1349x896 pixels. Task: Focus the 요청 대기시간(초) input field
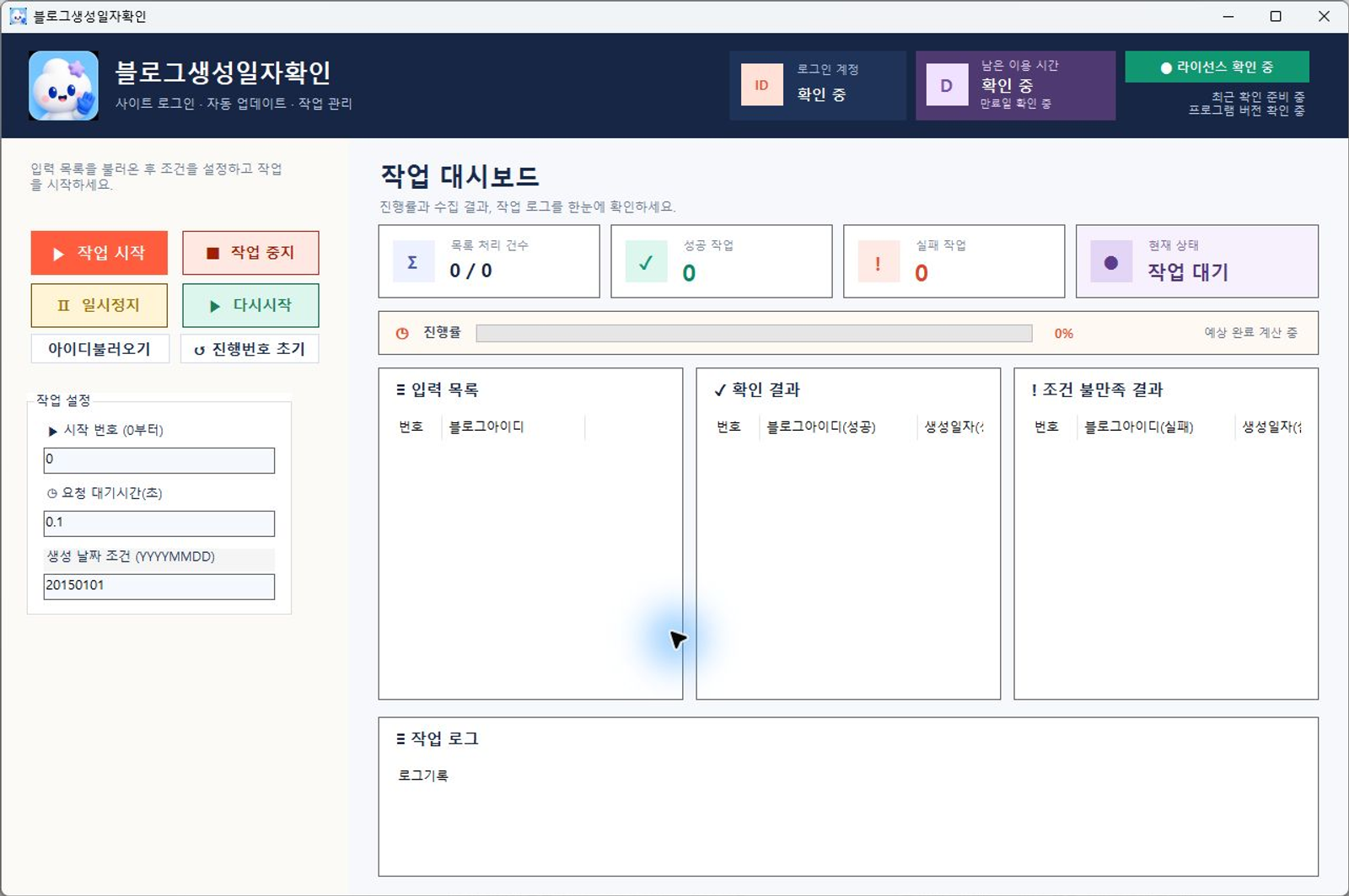(159, 523)
